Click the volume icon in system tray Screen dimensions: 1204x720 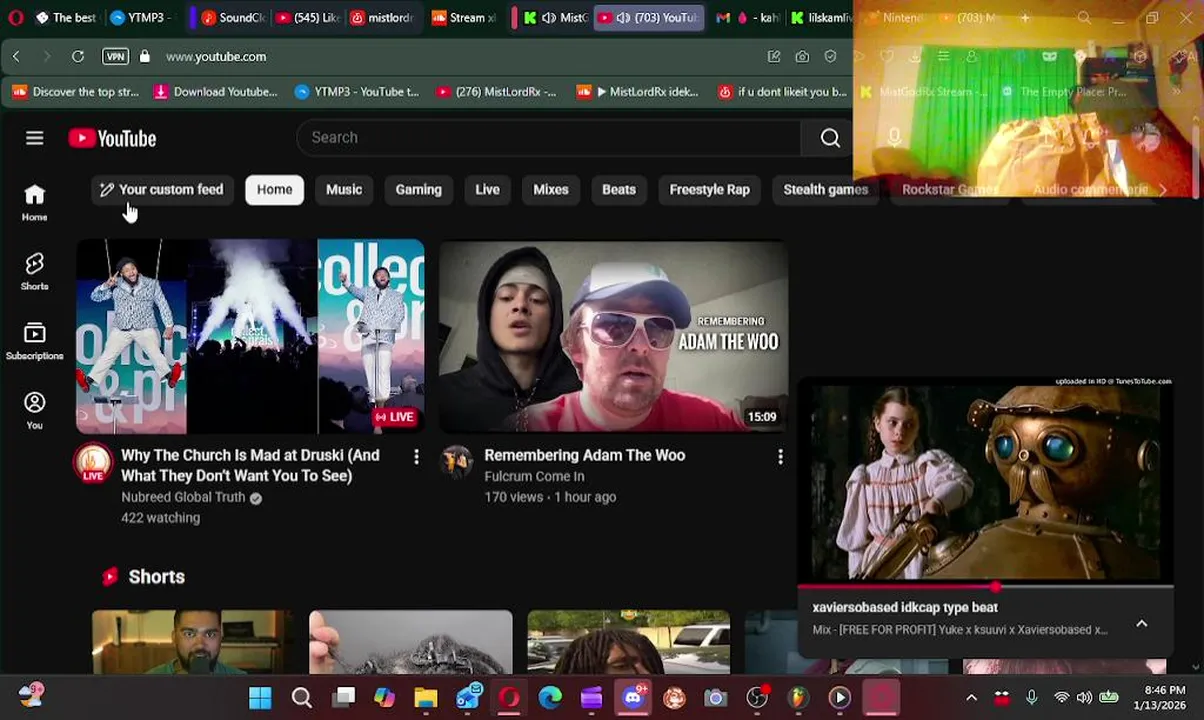[x=1084, y=697]
